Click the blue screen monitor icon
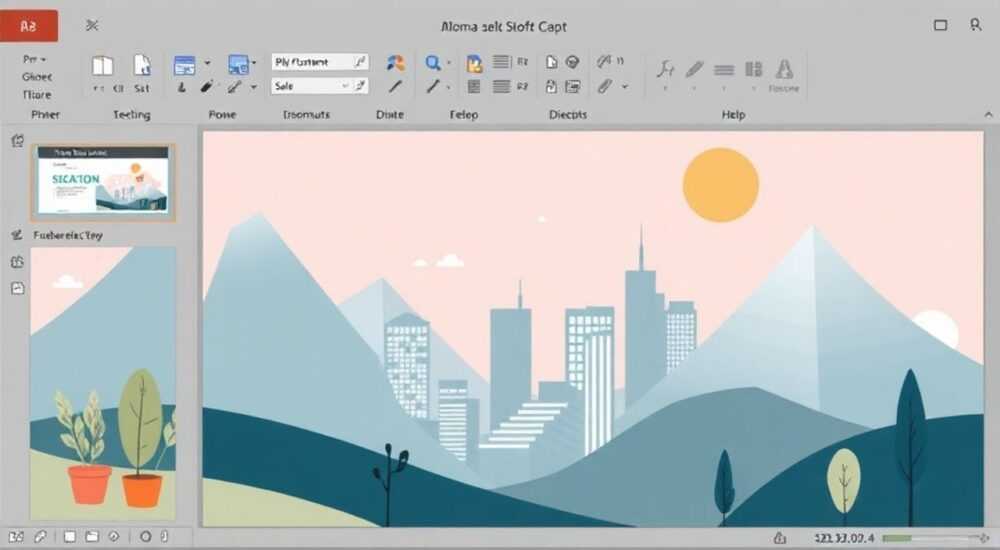1000x550 pixels. [238, 65]
